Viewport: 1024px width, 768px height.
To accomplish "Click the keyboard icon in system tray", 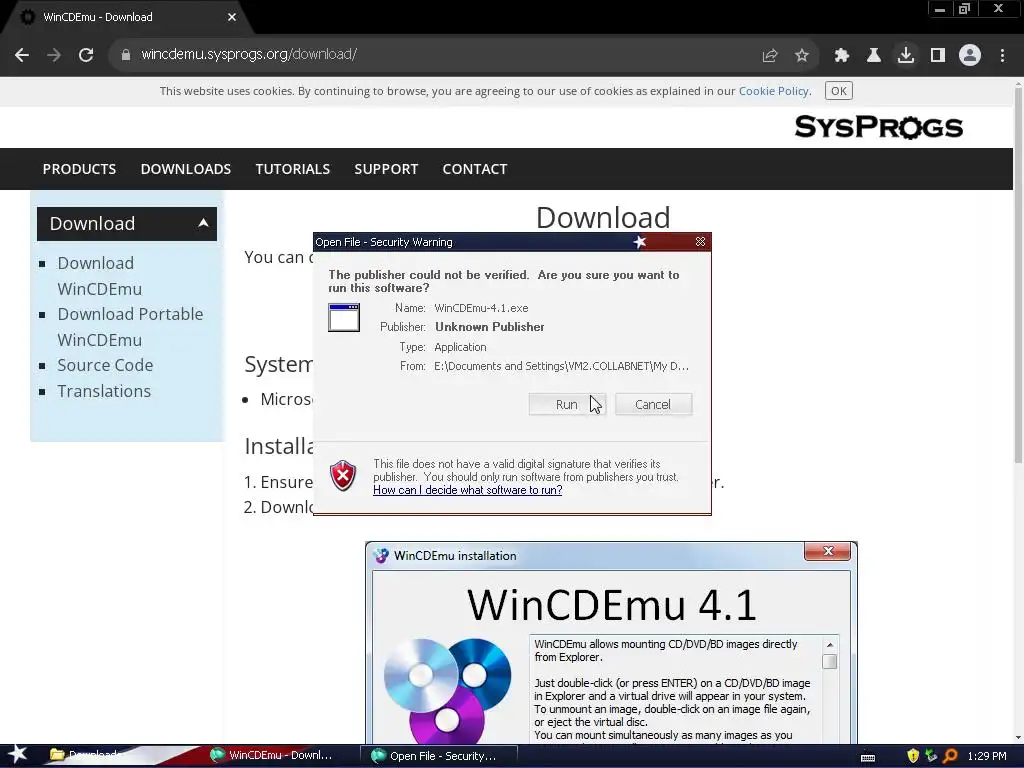I will pos(868,757).
